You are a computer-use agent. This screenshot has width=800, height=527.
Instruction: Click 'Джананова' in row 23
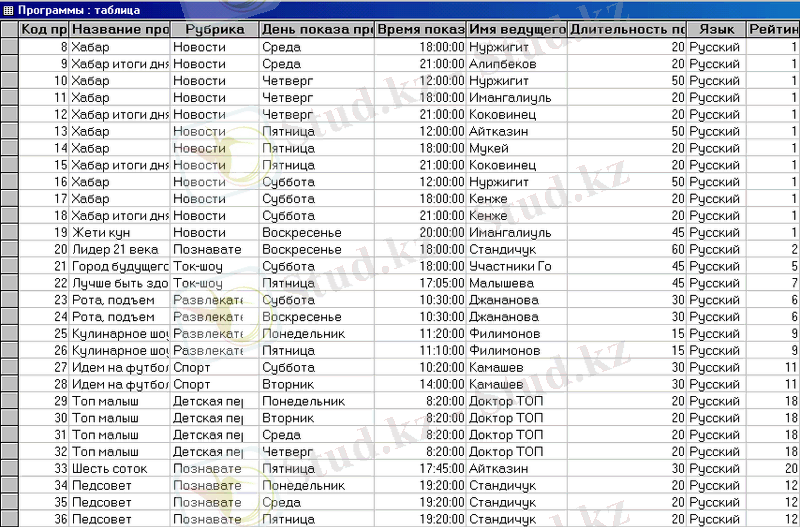(517, 299)
